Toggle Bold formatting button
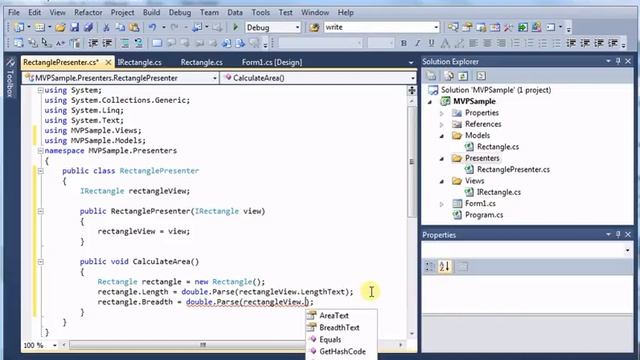Screen dimensions: 640x360 [x=404, y=43]
